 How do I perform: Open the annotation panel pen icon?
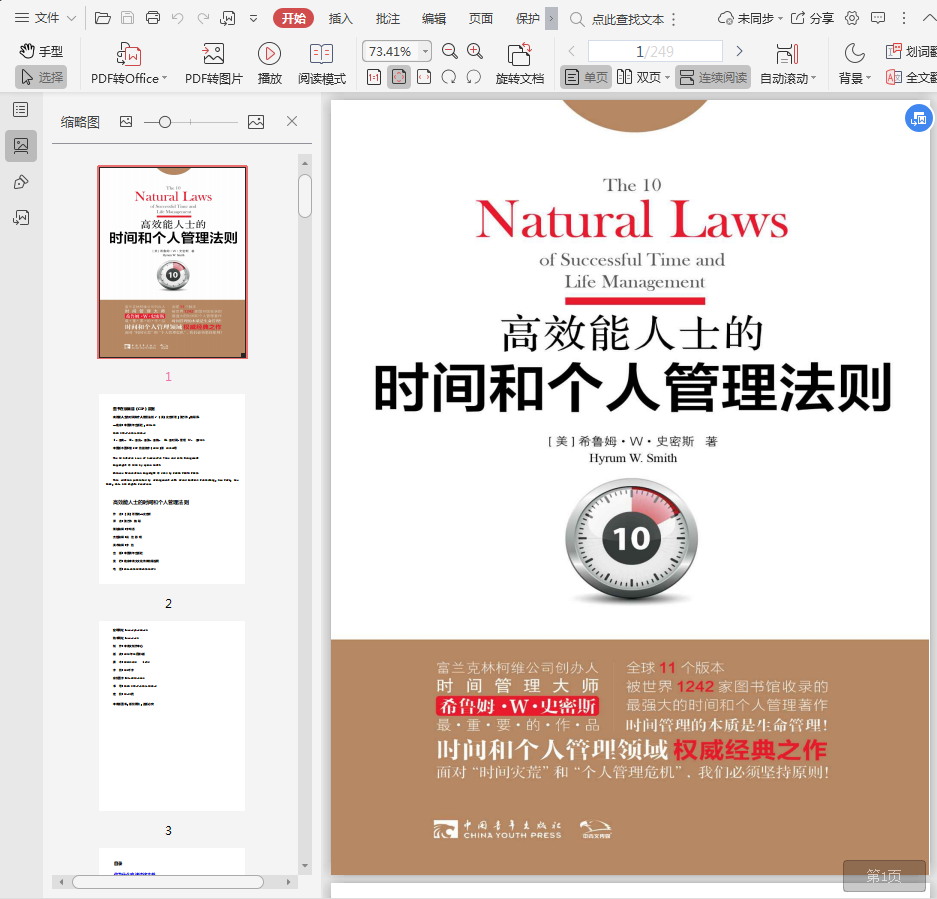point(21,182)
